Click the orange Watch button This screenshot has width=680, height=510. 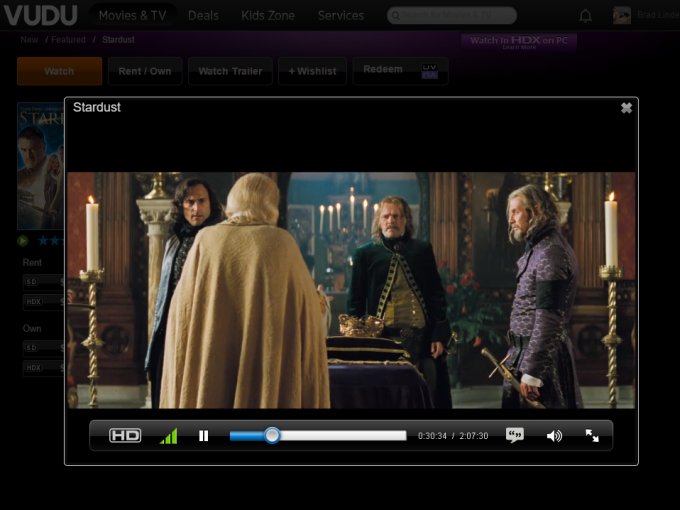(59, 71)
